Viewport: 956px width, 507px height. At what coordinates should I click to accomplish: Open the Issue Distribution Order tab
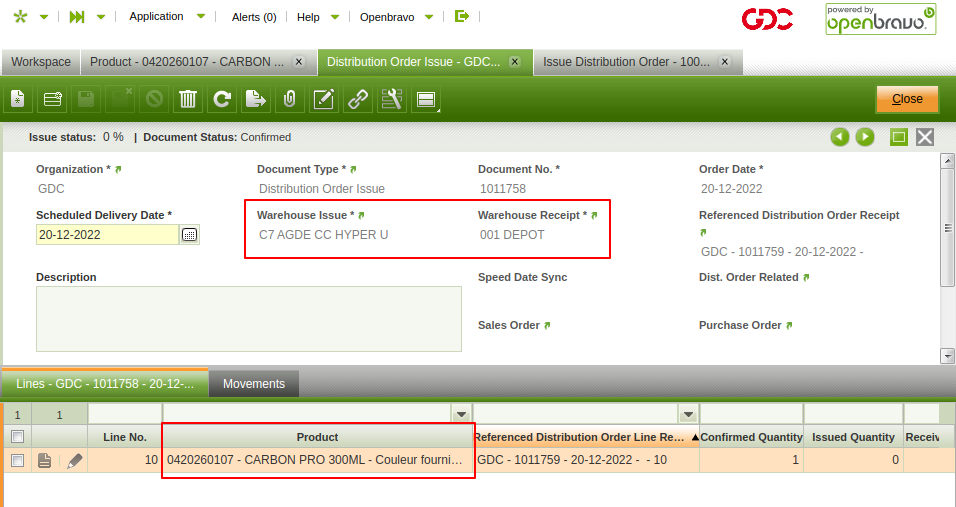(x=626, y=62)
